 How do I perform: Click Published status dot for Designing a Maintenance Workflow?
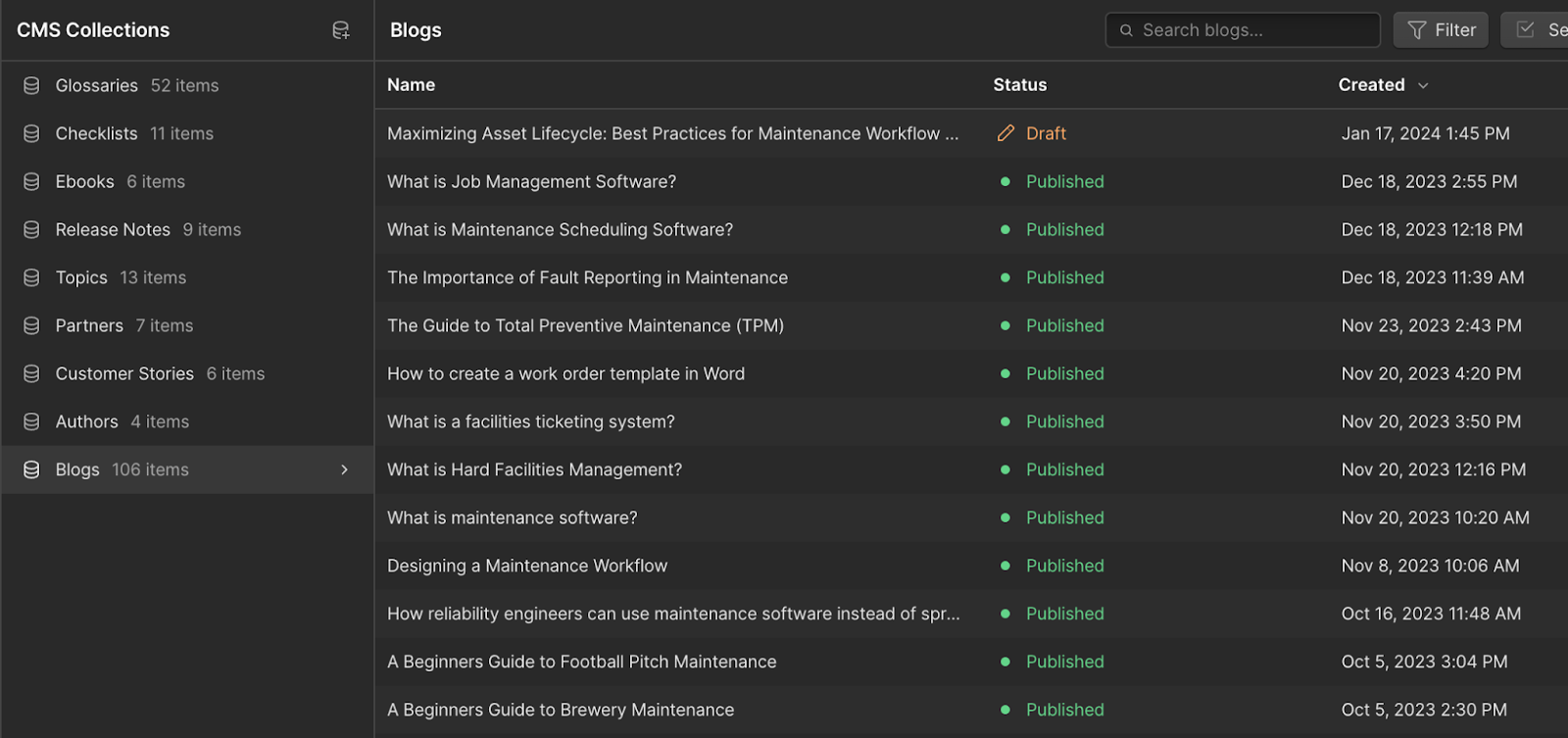[1005, 566]
